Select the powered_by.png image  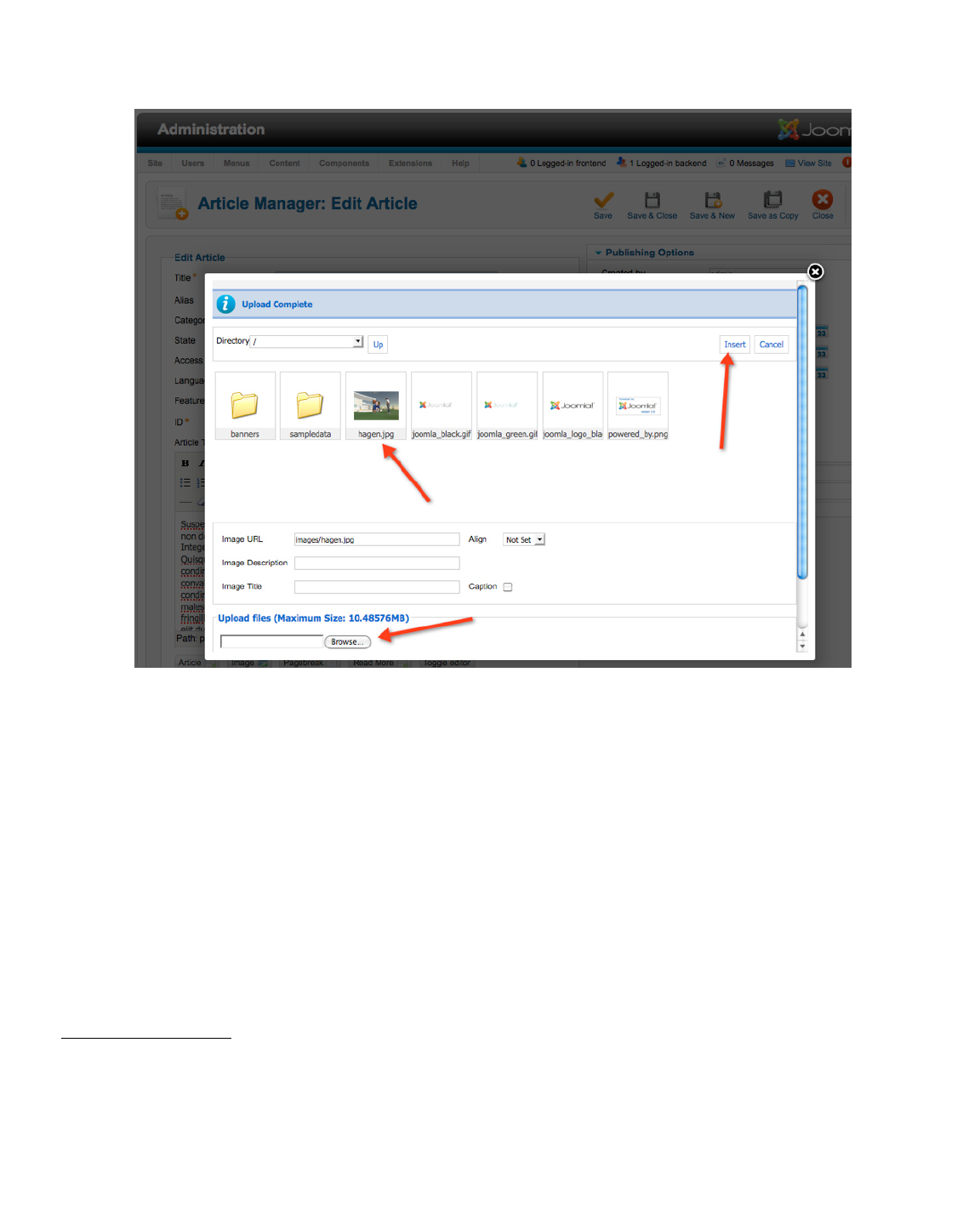[638, 406]
